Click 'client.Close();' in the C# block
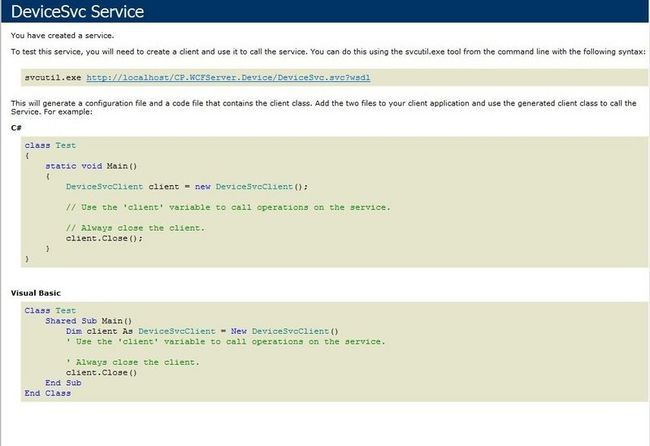The image size is (650, 446). [x=104, y=238]
